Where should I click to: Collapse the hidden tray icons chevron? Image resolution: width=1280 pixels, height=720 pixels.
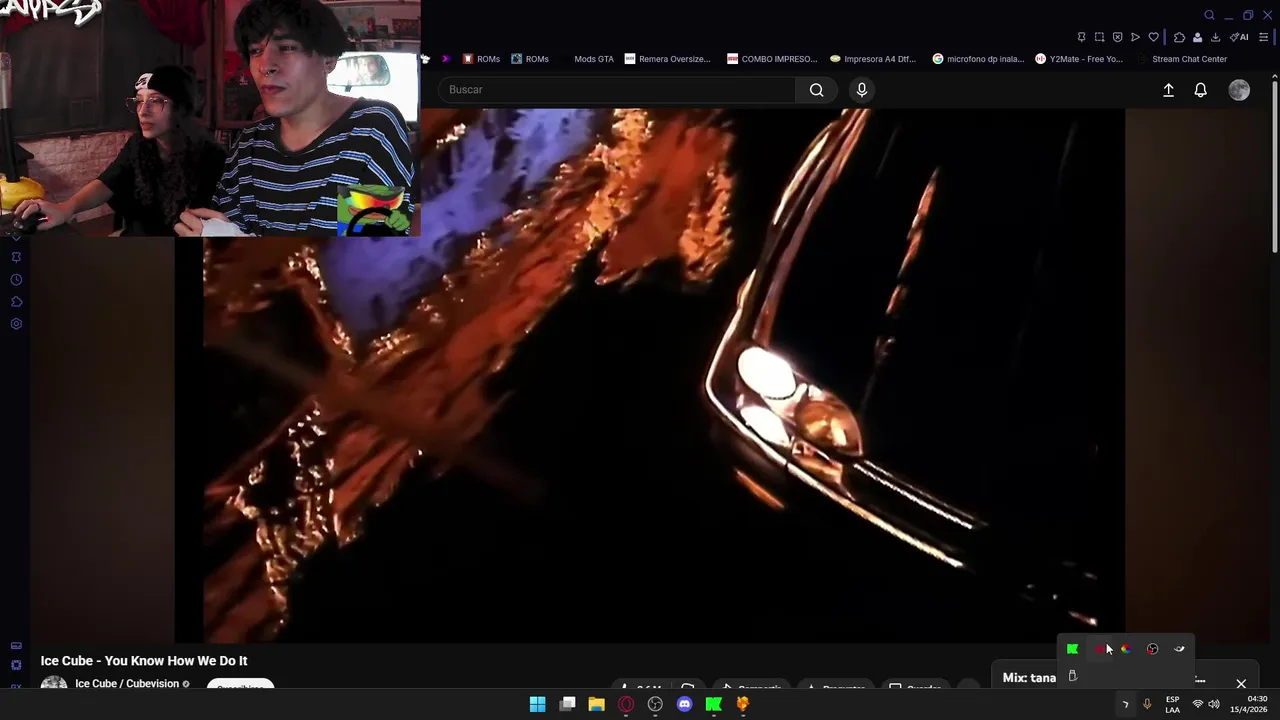pyautogui.click(x=1125, y=705)
